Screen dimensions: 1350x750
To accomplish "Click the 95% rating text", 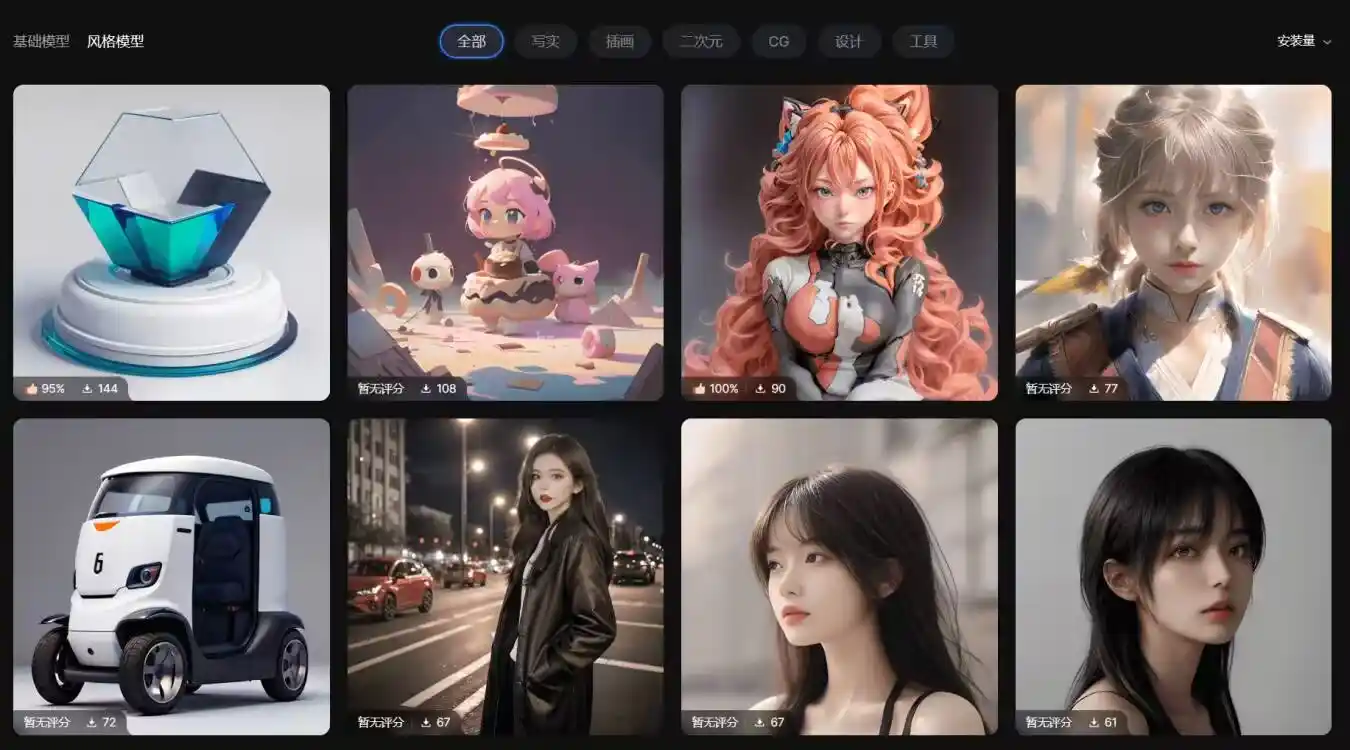I will (x=53, y=388).
